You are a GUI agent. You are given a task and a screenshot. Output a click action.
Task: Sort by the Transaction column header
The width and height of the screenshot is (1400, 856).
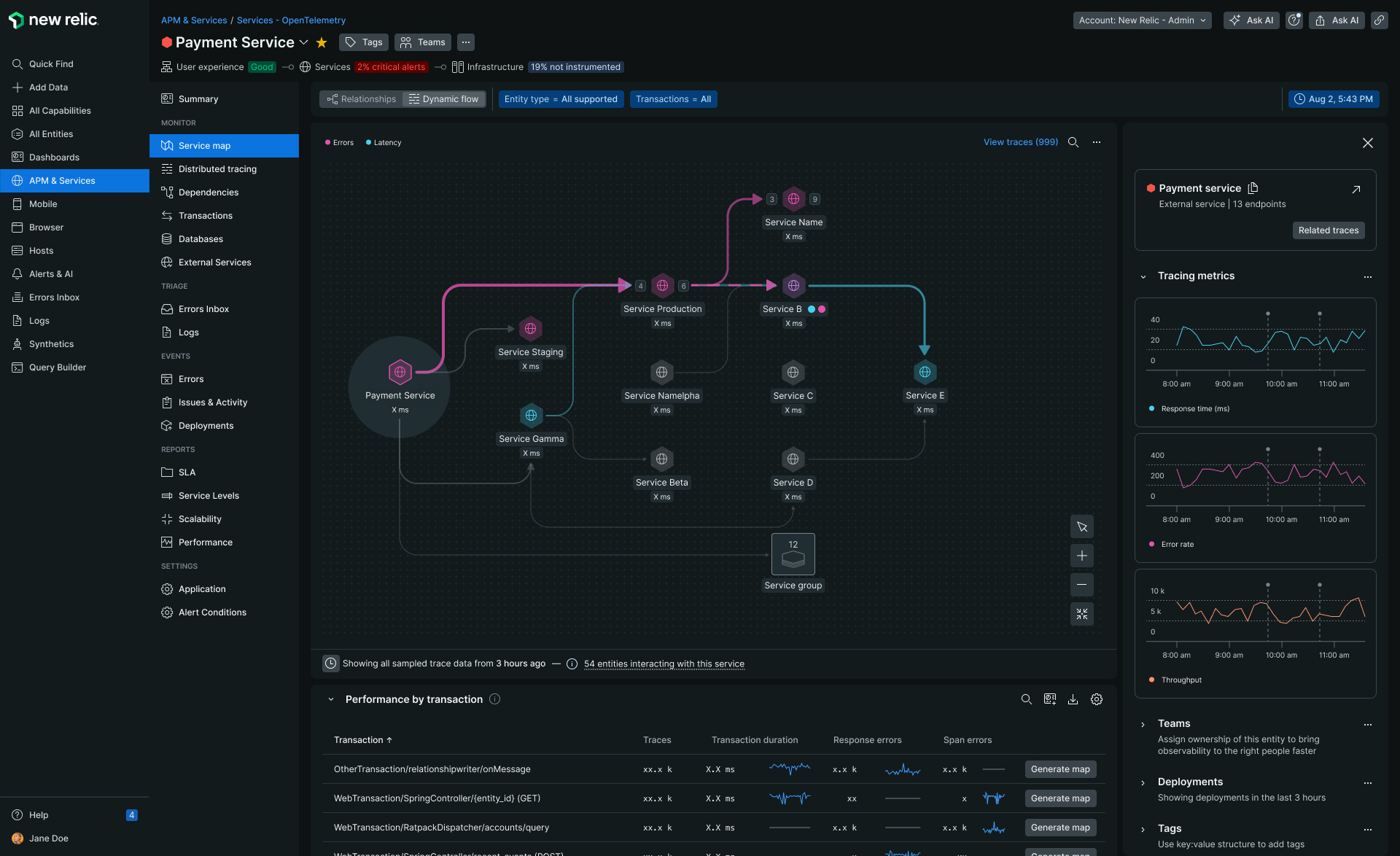pos(363,740)
